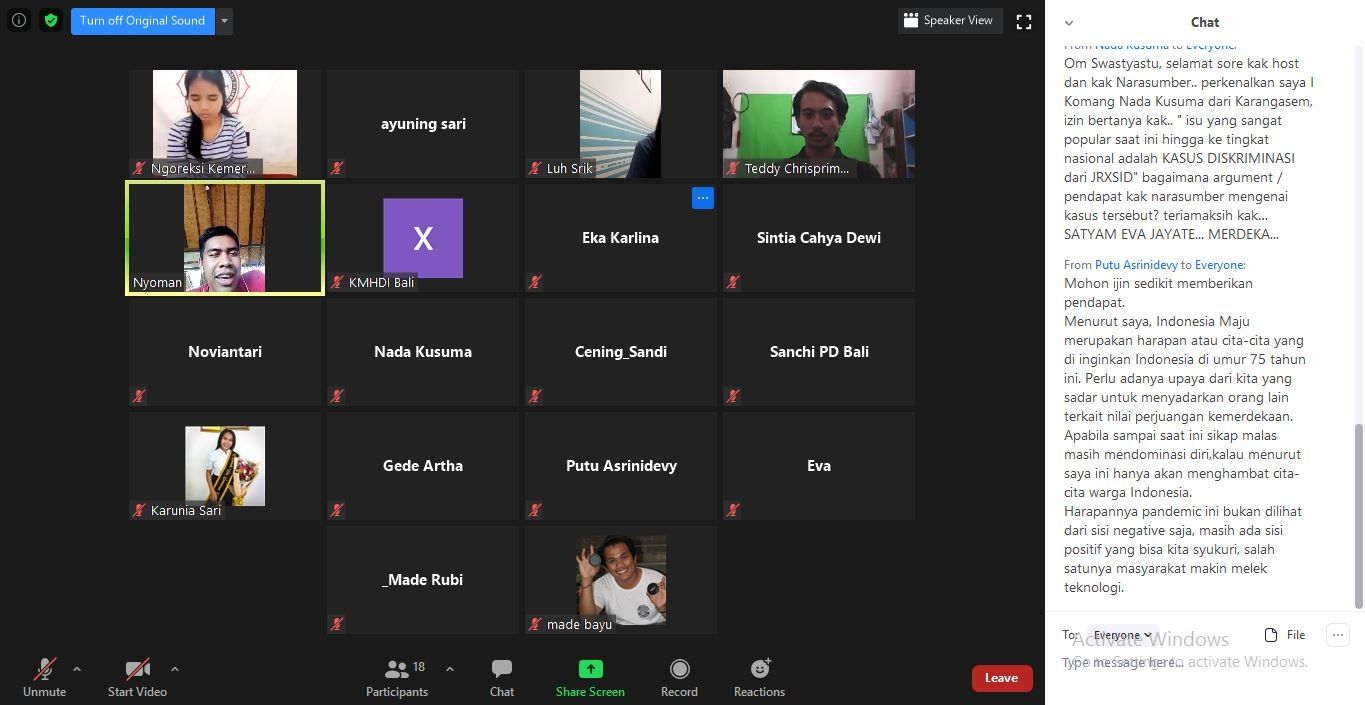The image size is (1365, 705).
Task: Expand audio settings arrow next to Unmute
Action: [77, 669]
